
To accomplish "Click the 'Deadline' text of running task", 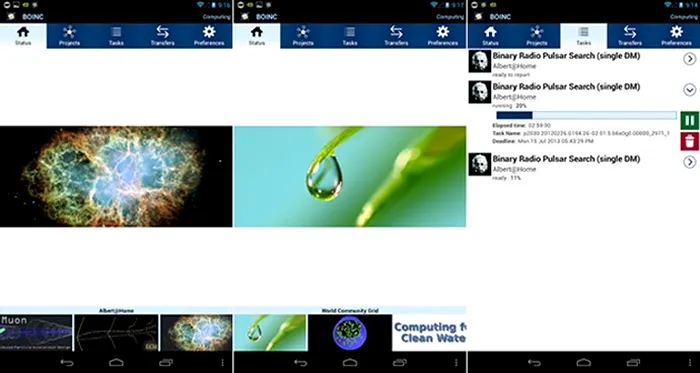I will coord(543,141).
